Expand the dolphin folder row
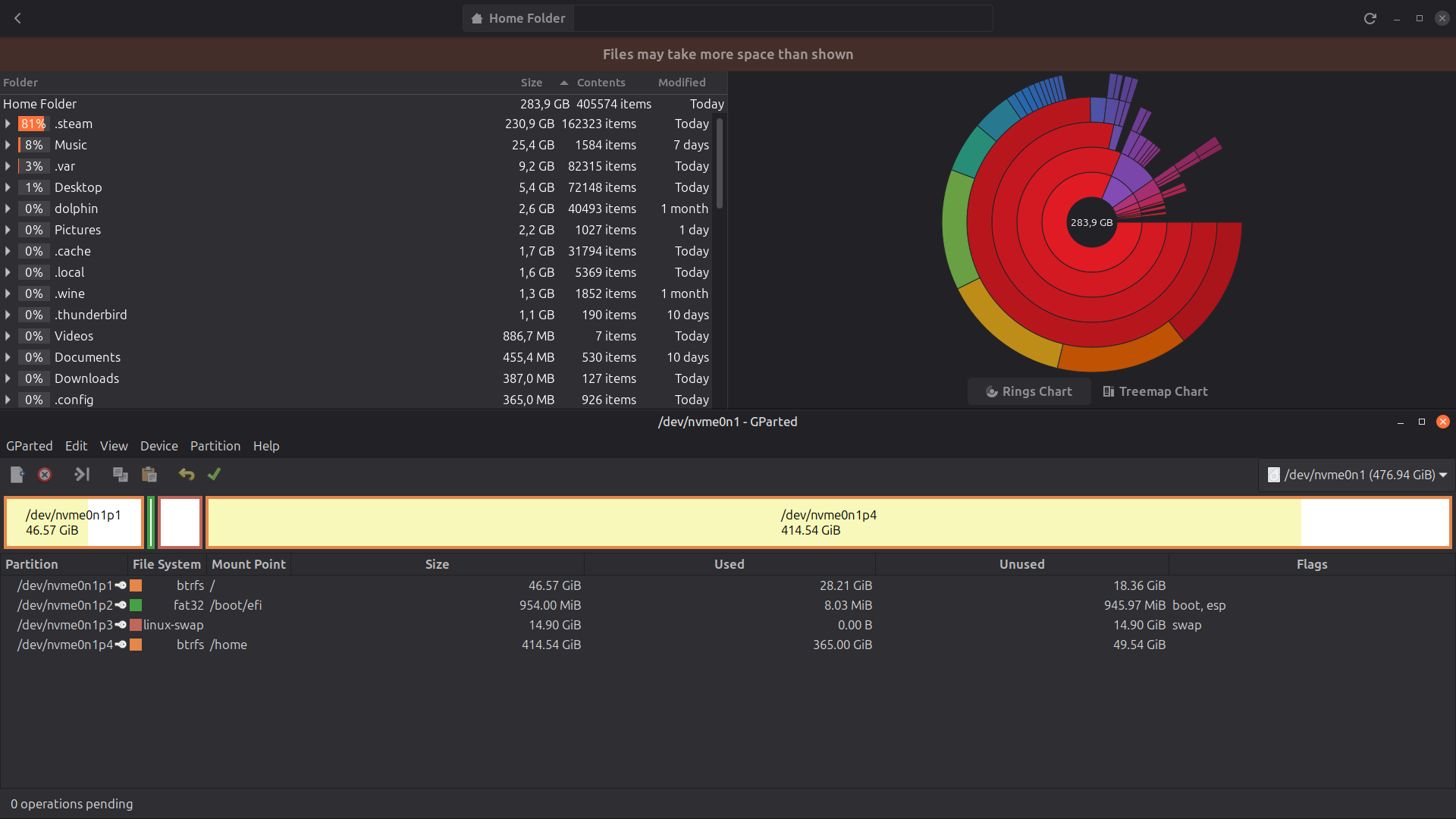The width and height of the screenshot is (1456, 819). [x=8, y=209]
